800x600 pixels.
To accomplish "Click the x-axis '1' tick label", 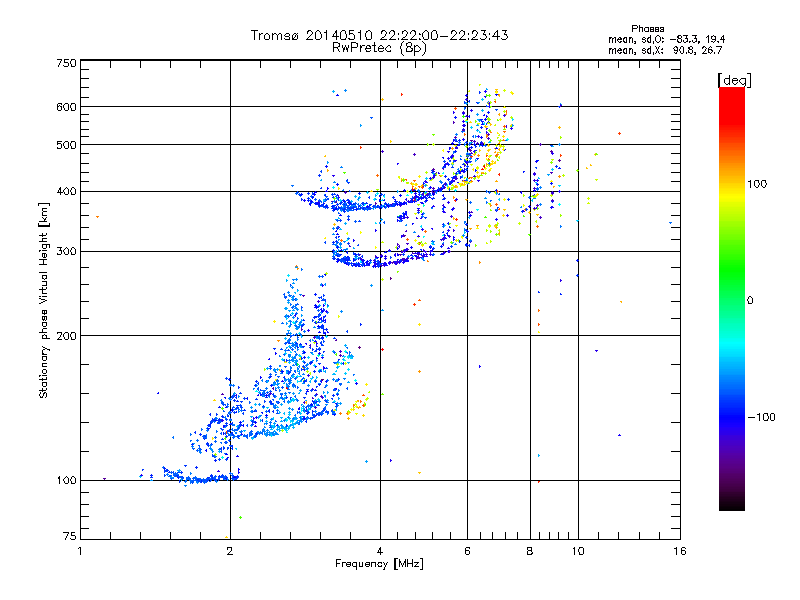I will [x=80, y=551].
